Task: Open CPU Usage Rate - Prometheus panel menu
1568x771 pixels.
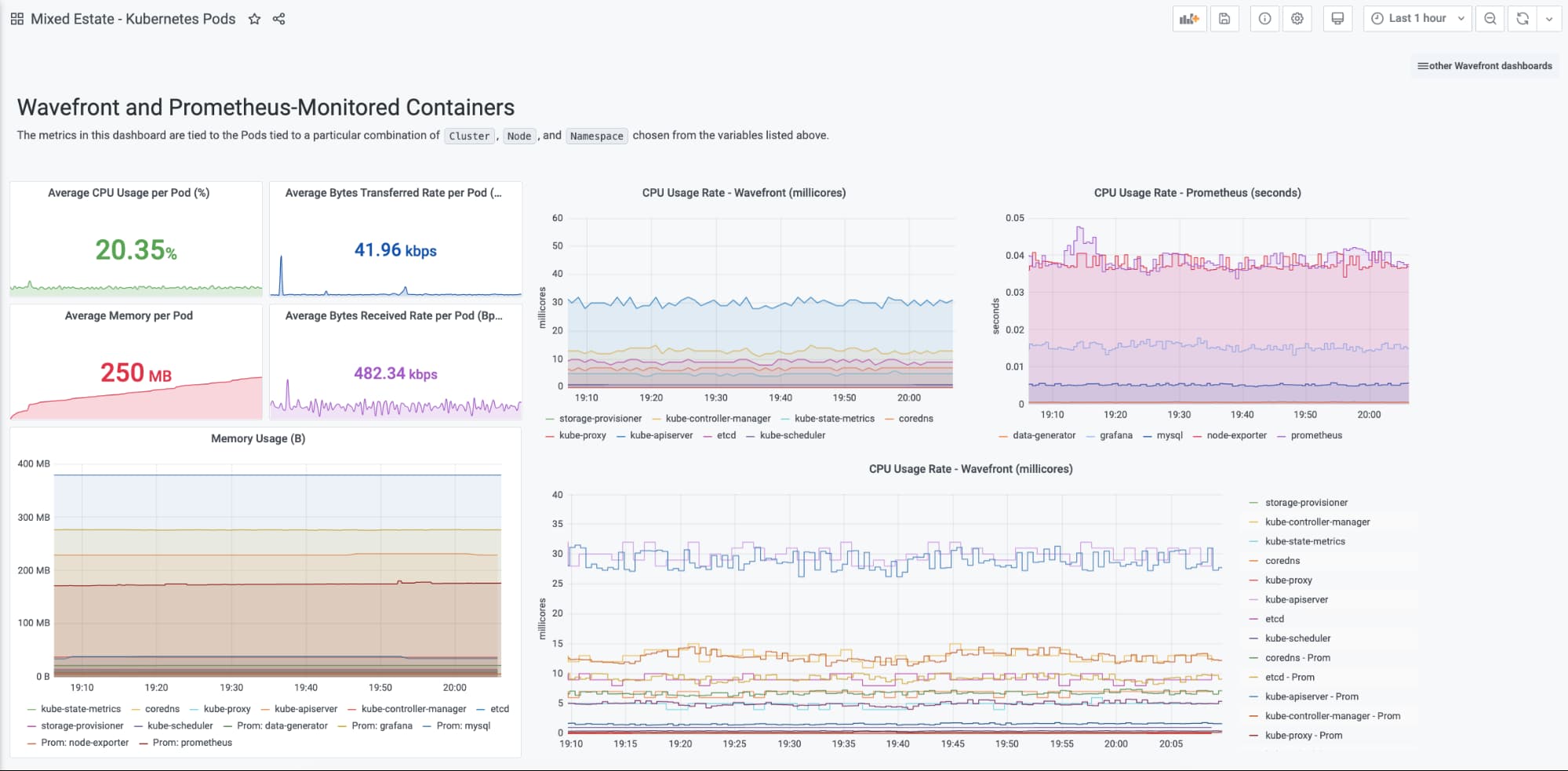Action: point(1197,193)
